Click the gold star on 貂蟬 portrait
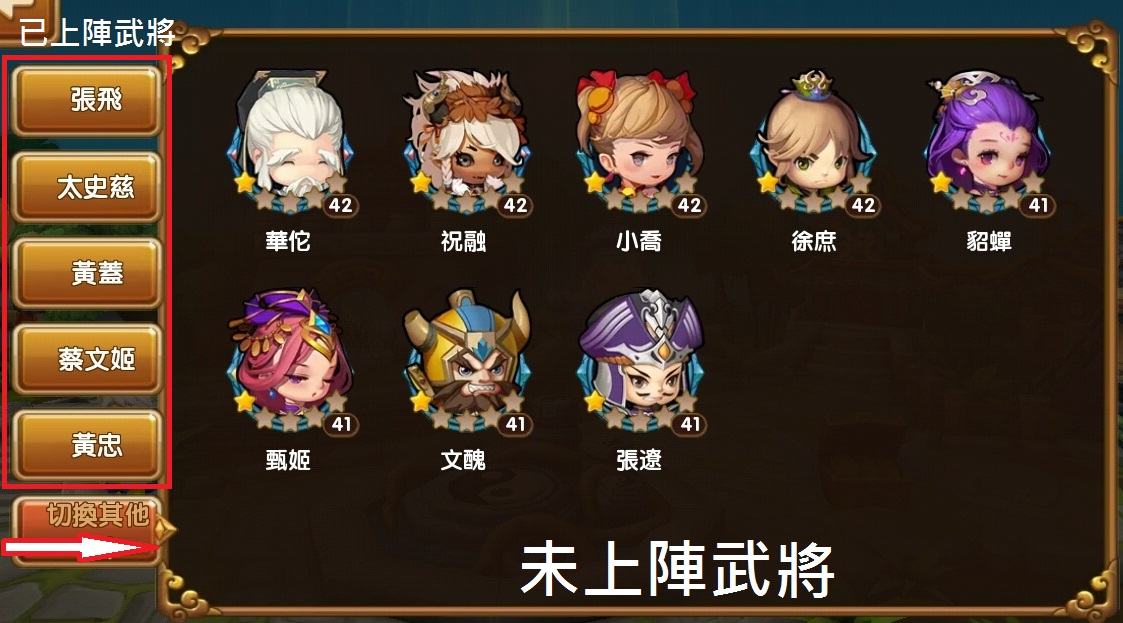The height and width of the screenshot is (623, 1123). coord(942,183)
